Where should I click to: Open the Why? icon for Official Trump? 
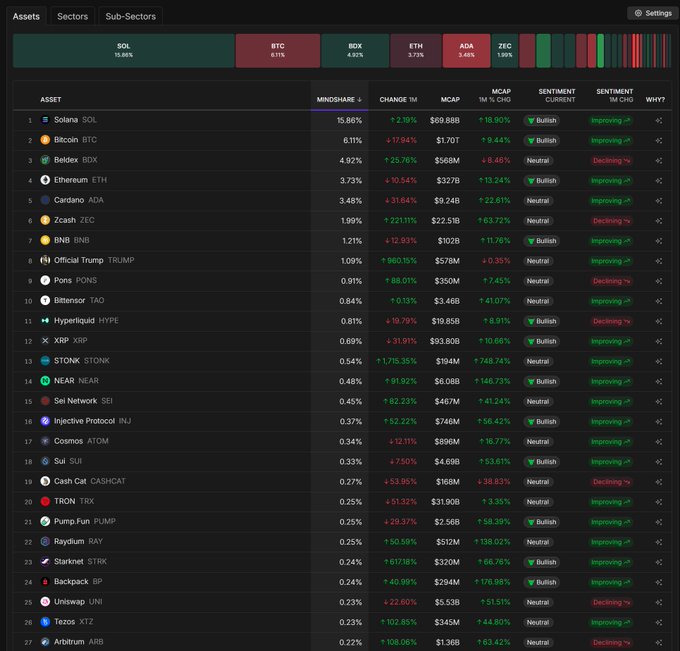pos(659,261)
